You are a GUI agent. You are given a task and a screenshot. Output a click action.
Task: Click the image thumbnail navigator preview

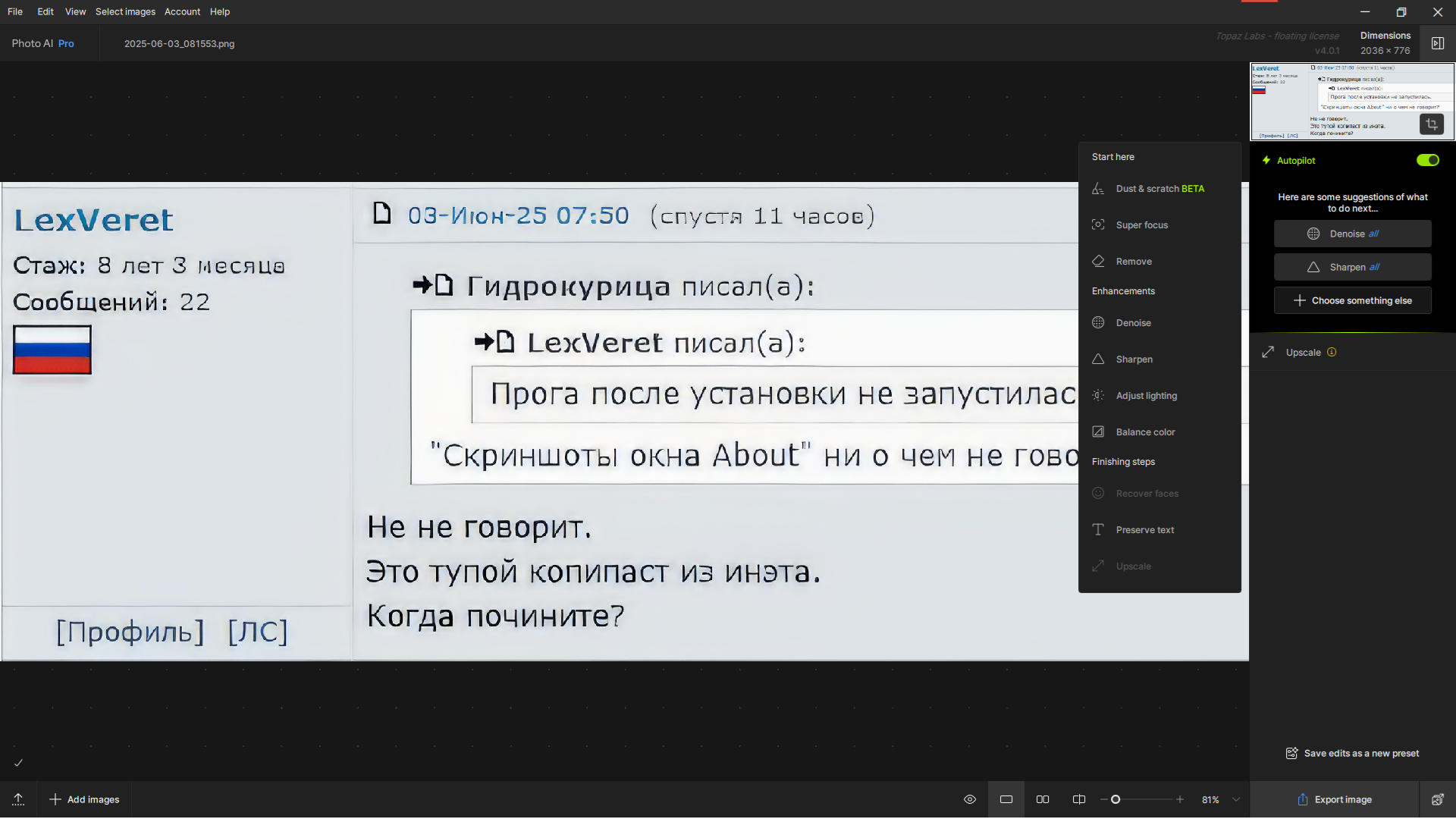[1335, 101]
